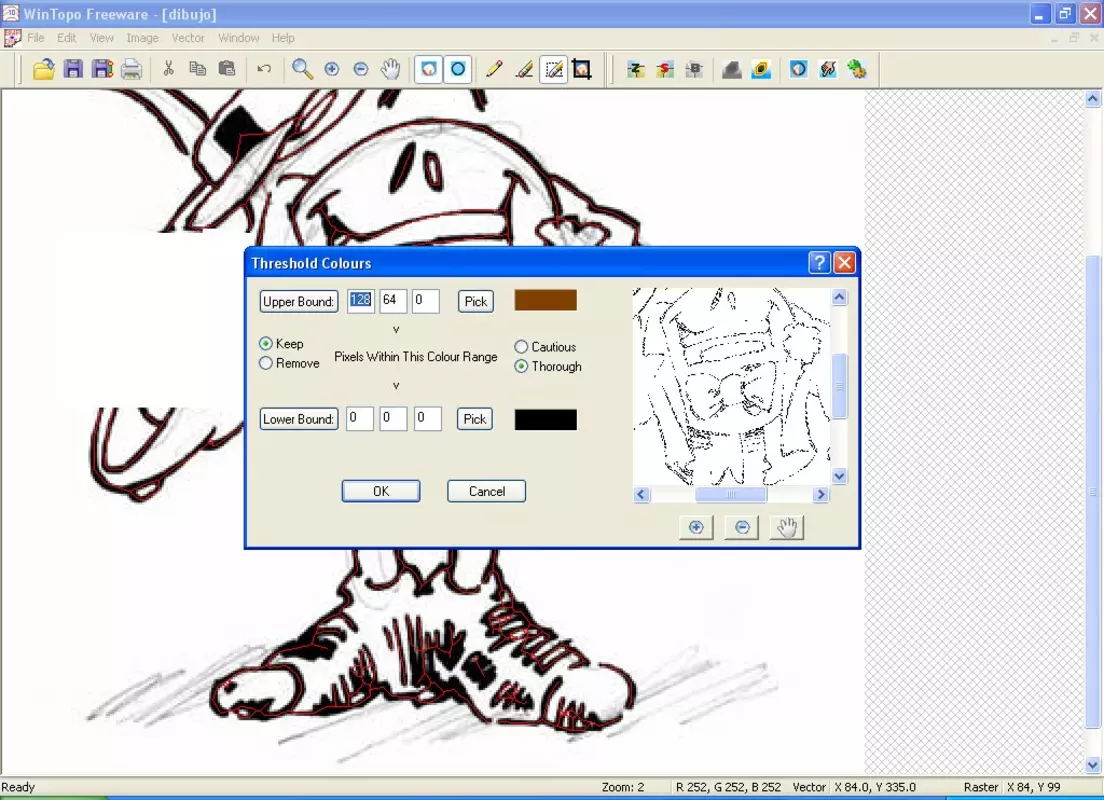Click the second floppy Save As icon
Screen dimensions: 1104x800
[x=103, y=69]
